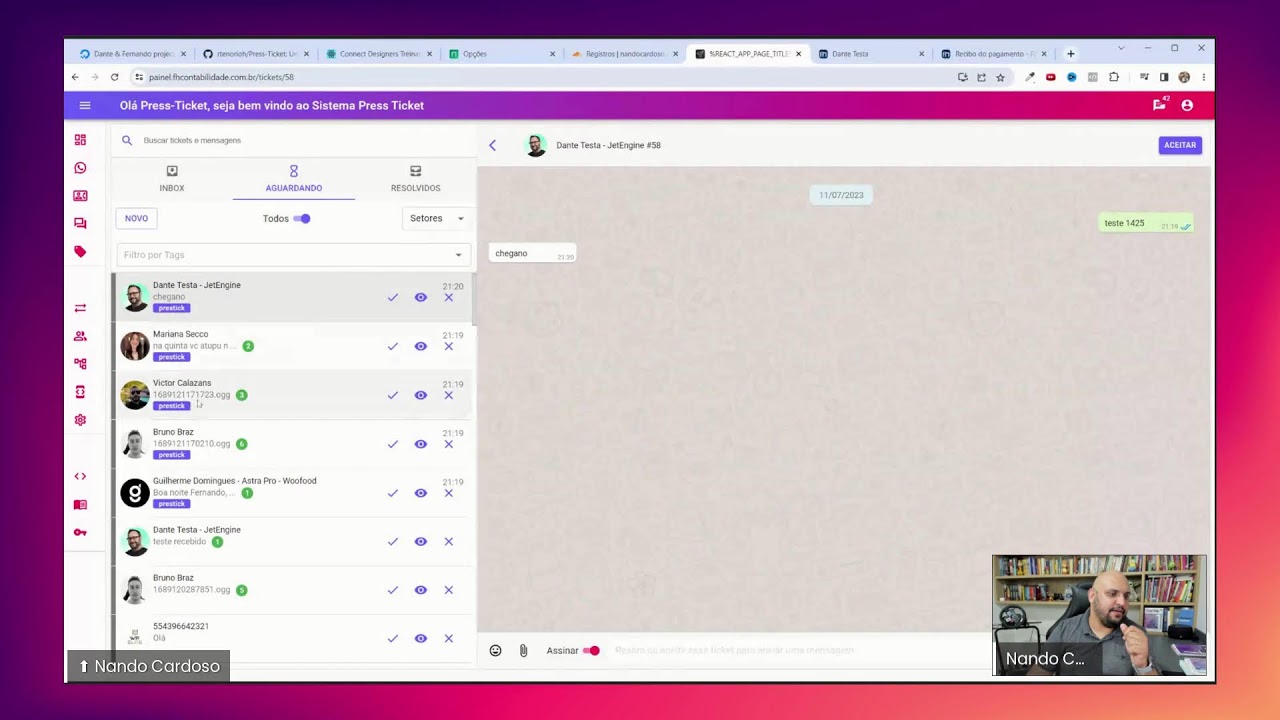Screen dimensions: 1280x720
Task: Switch to the AGUARDANDO tab
Action: click(294, 179)
